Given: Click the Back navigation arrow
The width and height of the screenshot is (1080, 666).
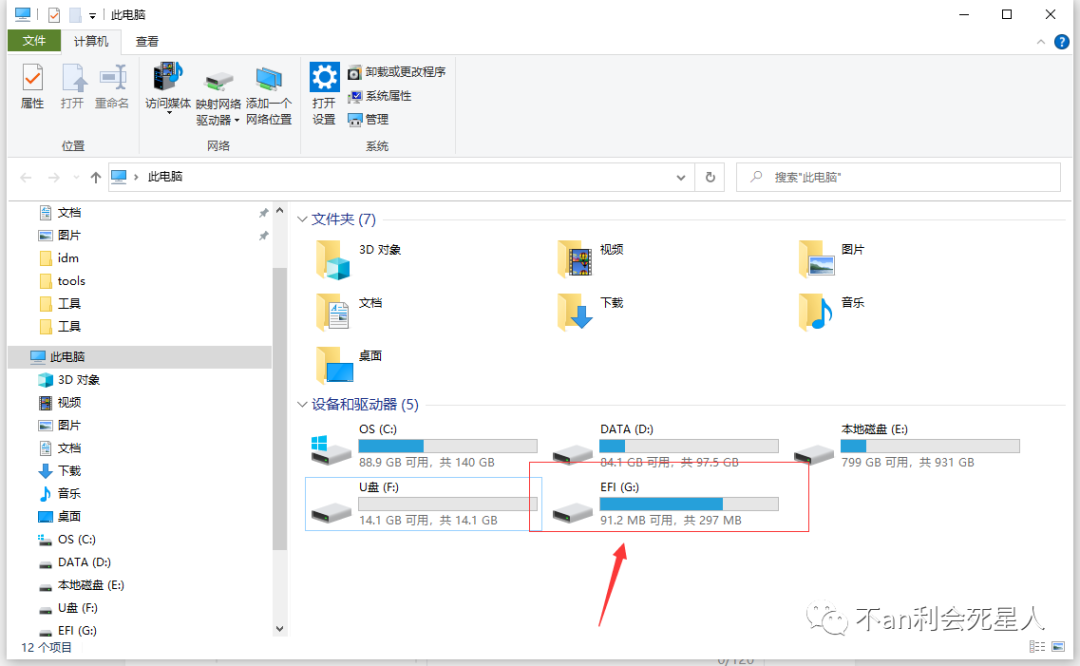Looking at the screenshot, I should point(26,178).
